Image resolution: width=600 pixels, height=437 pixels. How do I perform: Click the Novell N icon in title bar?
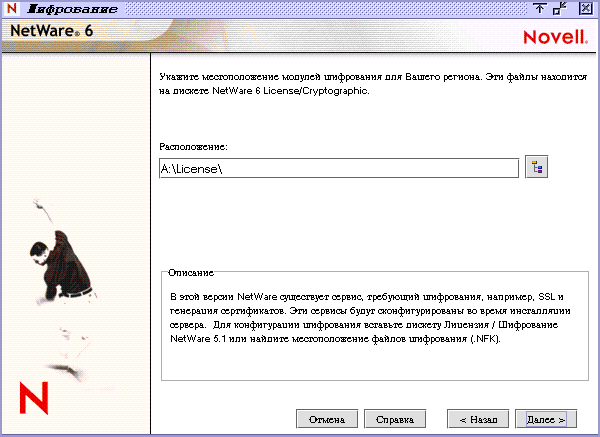(x=12, y=8)
